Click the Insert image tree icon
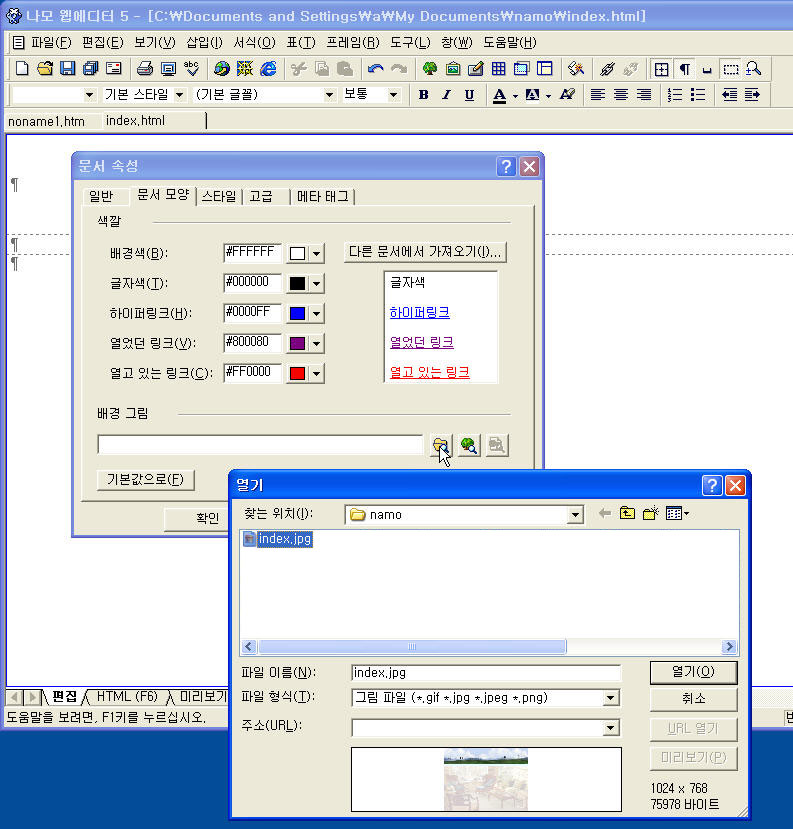 430,69
